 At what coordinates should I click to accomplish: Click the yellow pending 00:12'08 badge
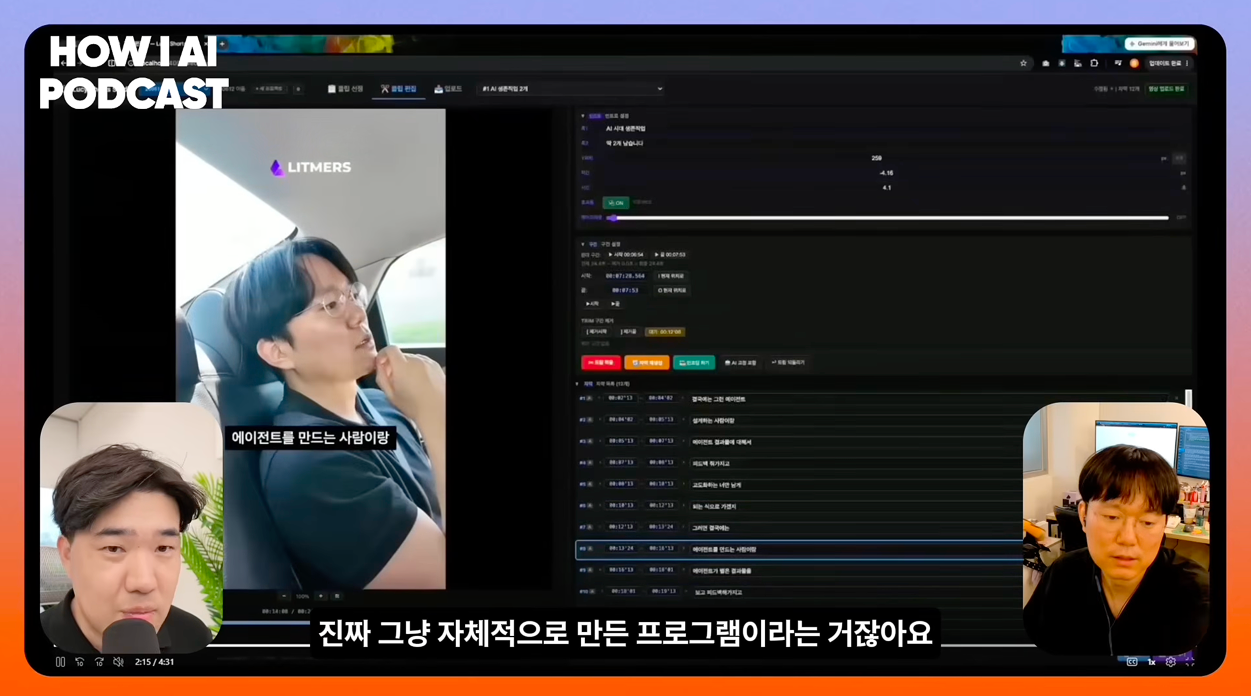665,332
